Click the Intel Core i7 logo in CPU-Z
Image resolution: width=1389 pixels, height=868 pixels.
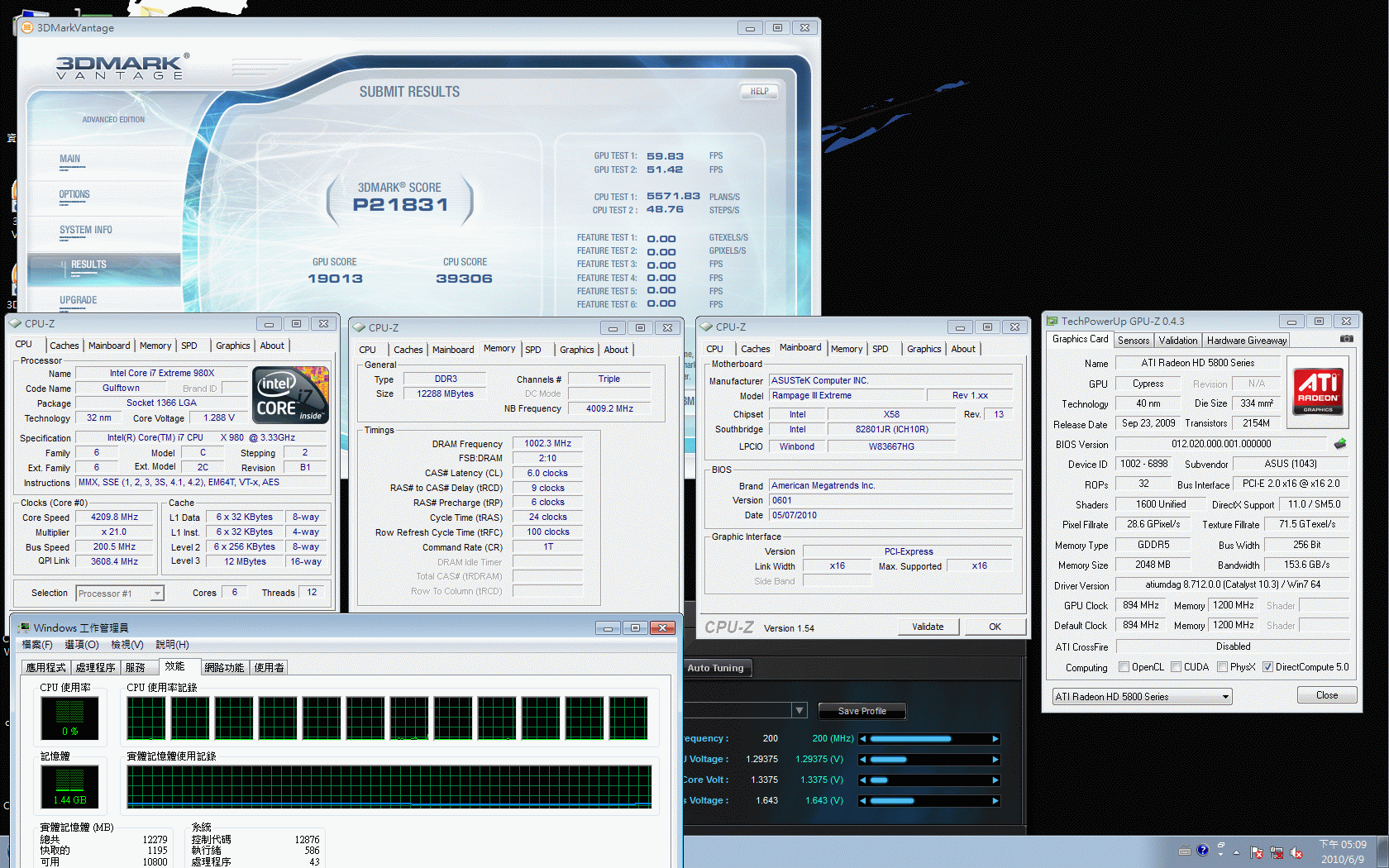tap(291, 394)
